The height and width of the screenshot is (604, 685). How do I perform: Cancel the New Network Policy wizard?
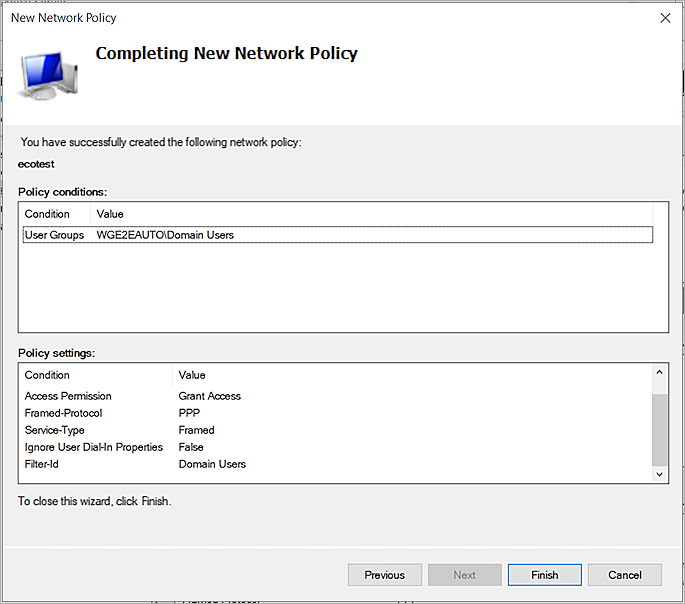click(x=624, y=575)
